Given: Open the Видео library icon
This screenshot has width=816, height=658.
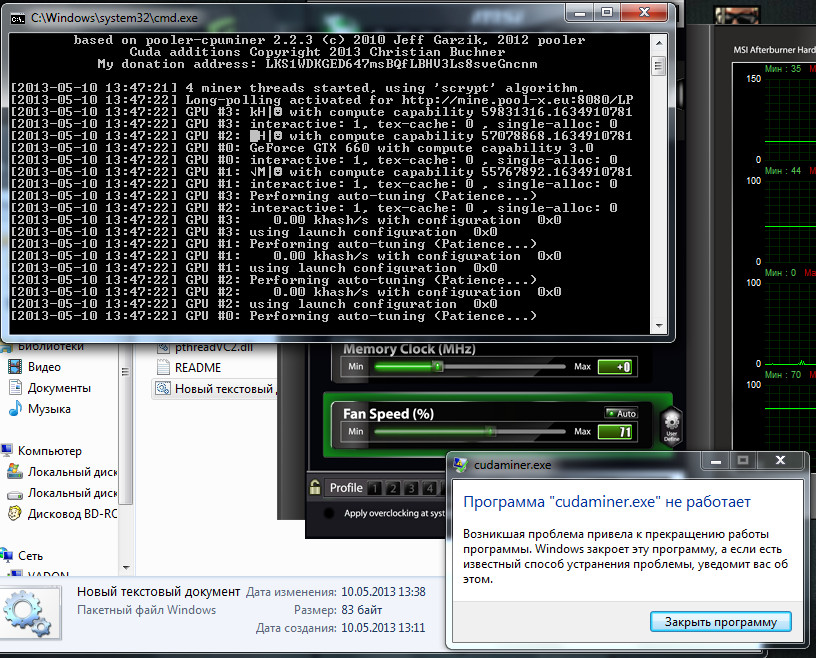Looking at the screenshot, I should [x=15, y=366].
